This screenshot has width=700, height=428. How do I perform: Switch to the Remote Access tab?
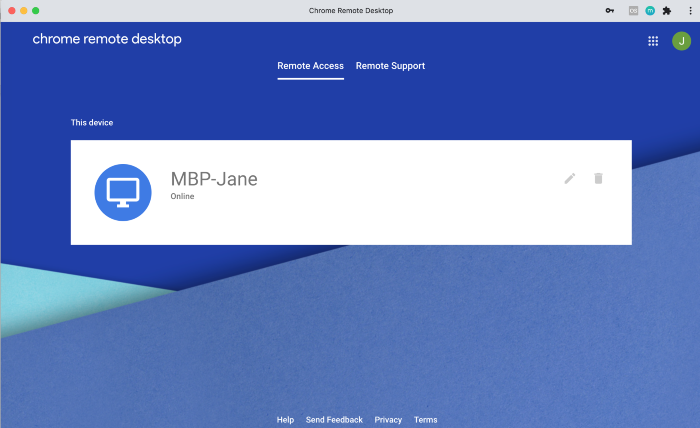click(x=310, y=66)
